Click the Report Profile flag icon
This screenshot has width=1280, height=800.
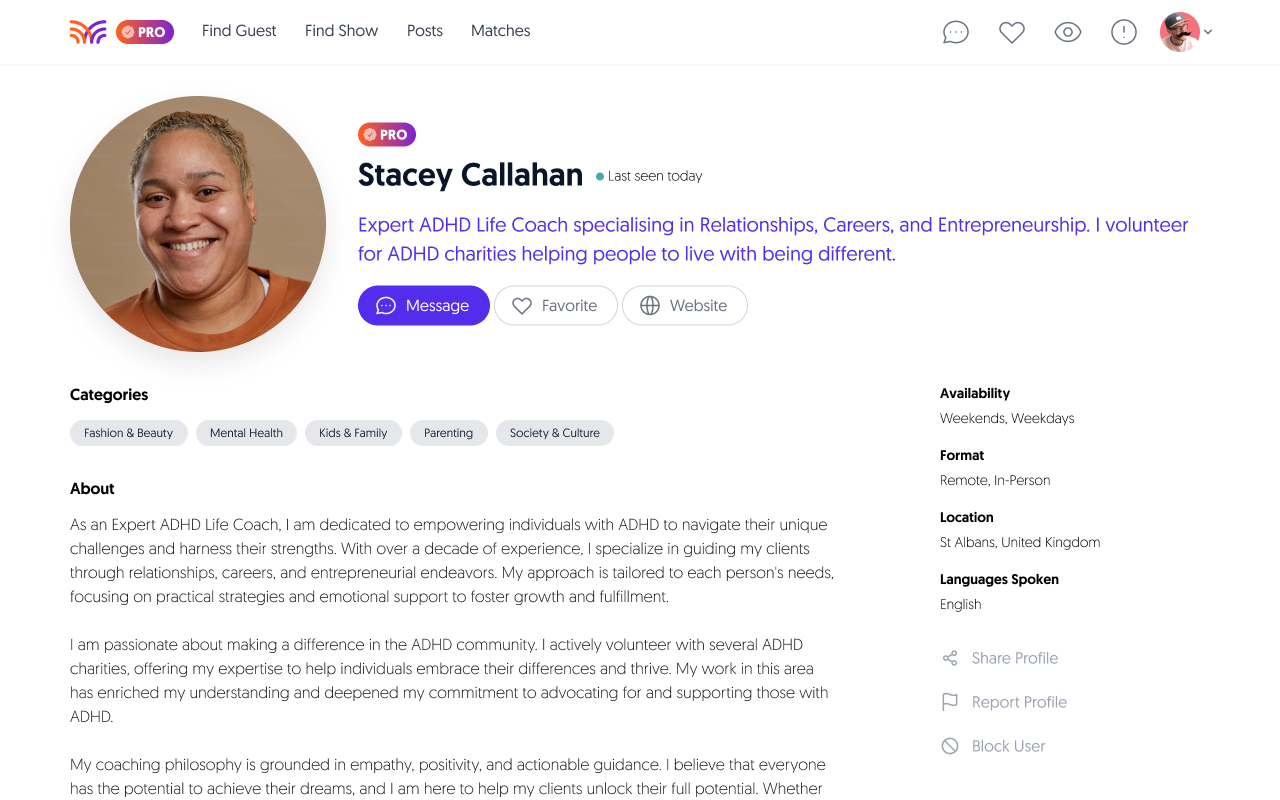coord(950,702)
